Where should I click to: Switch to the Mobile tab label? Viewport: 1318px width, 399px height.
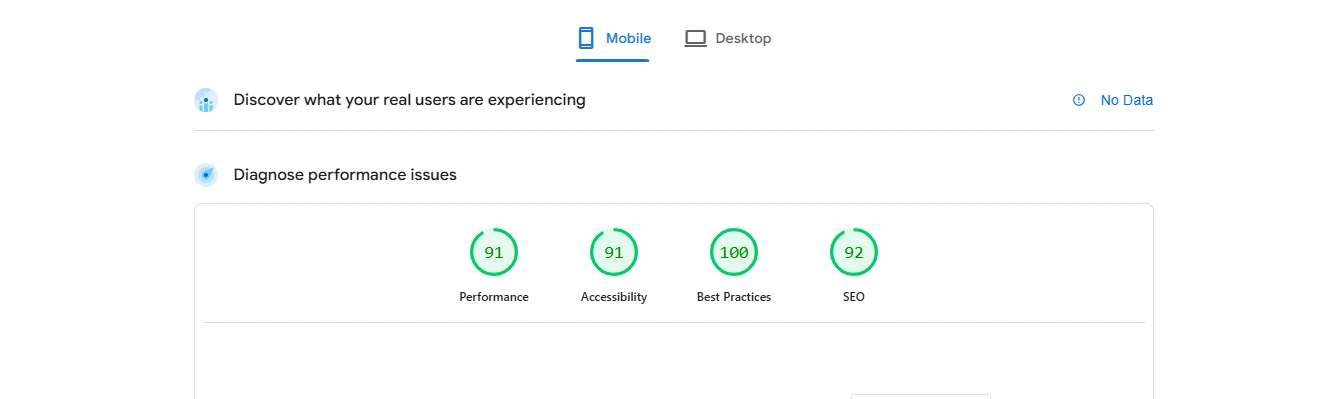pyautogui.click(x=628, y=38)
